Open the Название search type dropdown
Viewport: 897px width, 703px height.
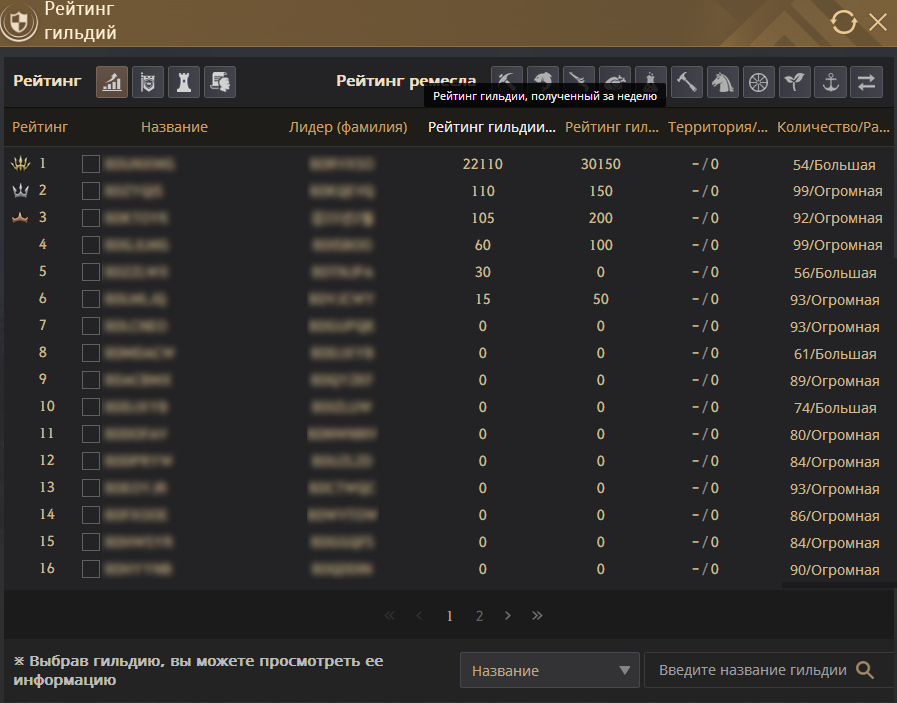tap(550, 670)
